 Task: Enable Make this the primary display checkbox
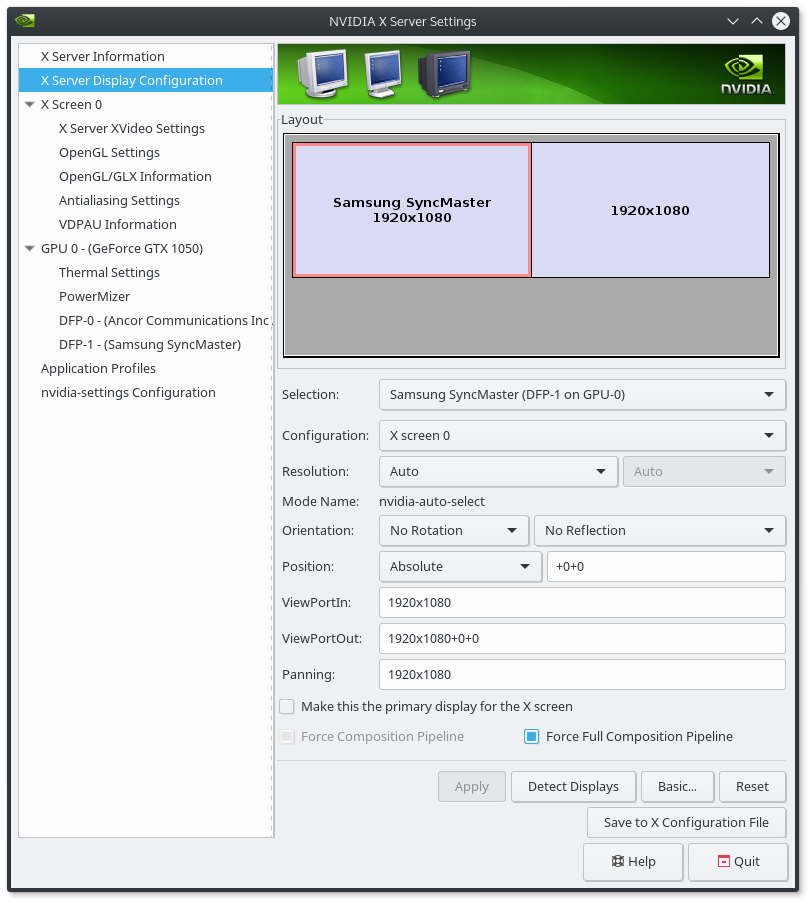click(287, 706)
